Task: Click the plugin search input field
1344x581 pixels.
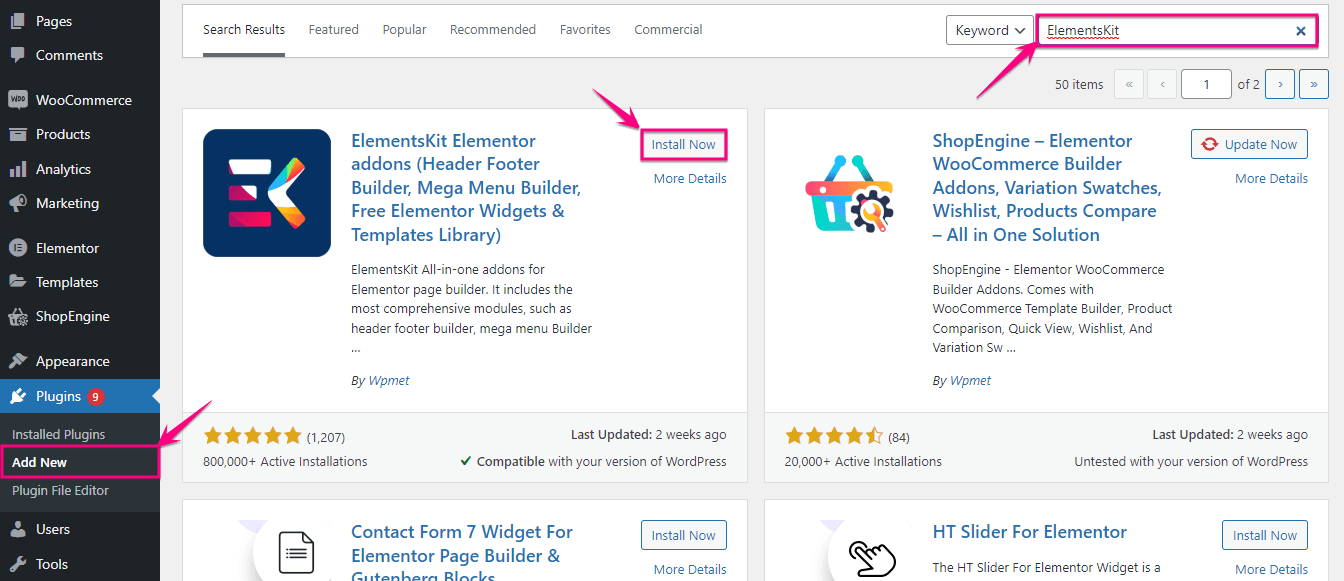Action: pyautogui.click(x=1165, y=31)
